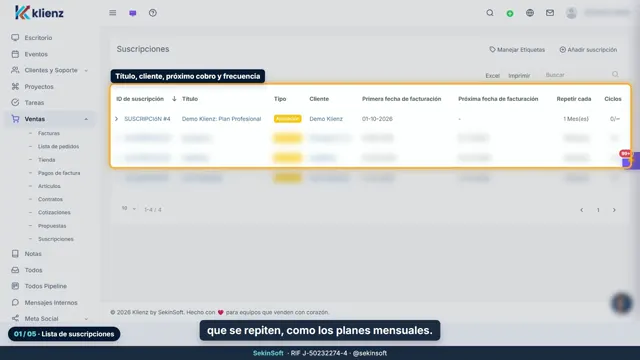Open the purple chat icon in top bar
This screenshot has width=640, height=360.
(133, 13)
